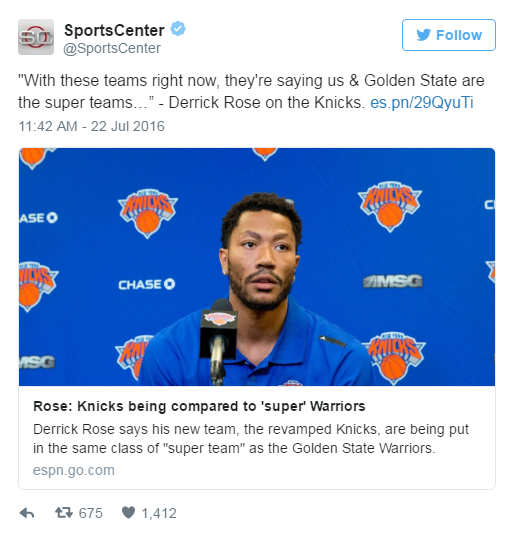The image size is (514, 535).
Task: Click the retweet icon
Action: coord(64,512)
